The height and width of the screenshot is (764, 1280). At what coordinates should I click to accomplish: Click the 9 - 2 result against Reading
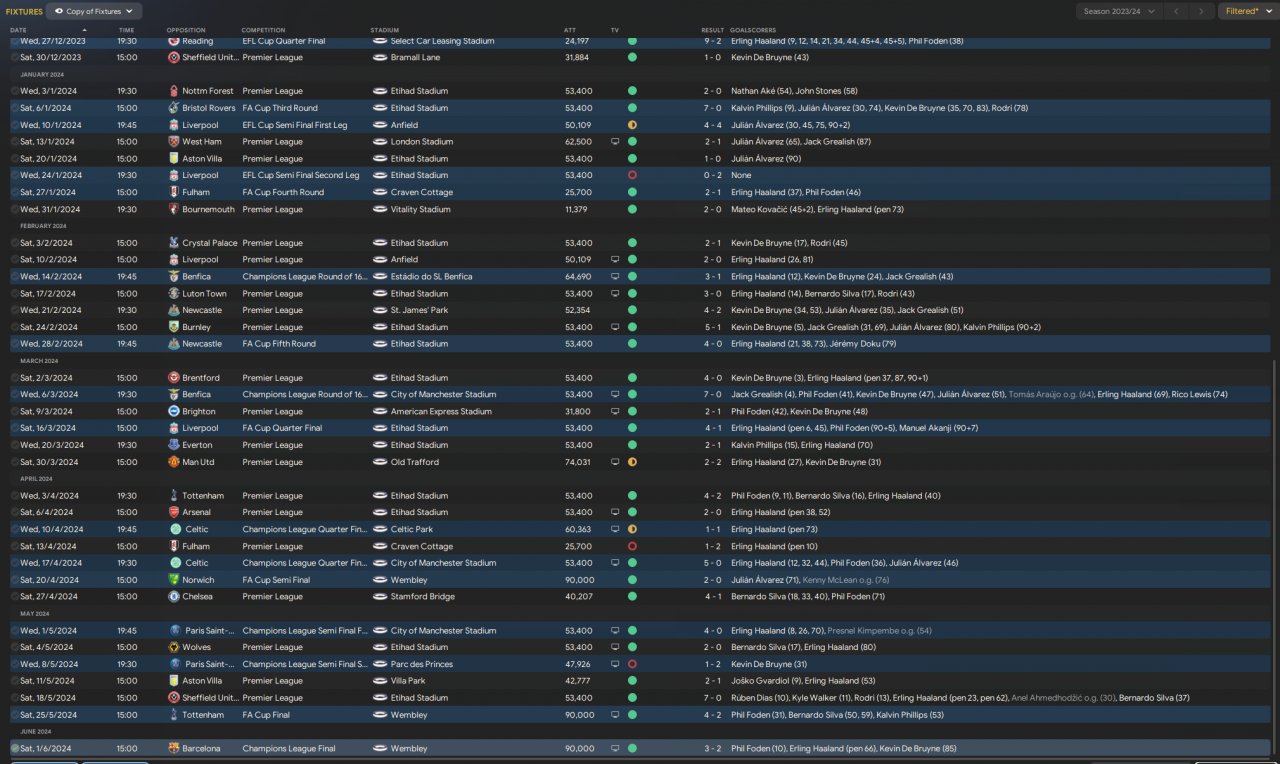pos(712,41)
